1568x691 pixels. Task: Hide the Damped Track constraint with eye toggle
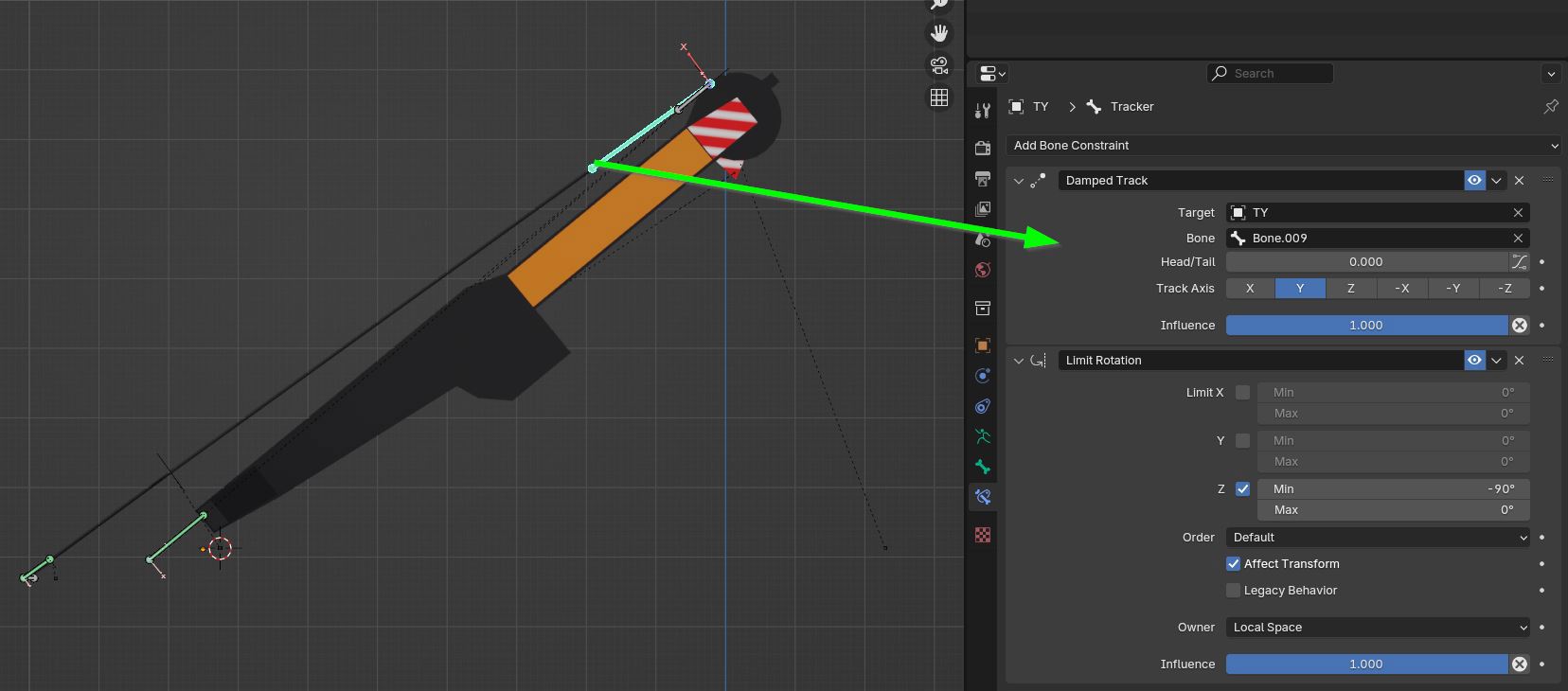point(1474,180)
